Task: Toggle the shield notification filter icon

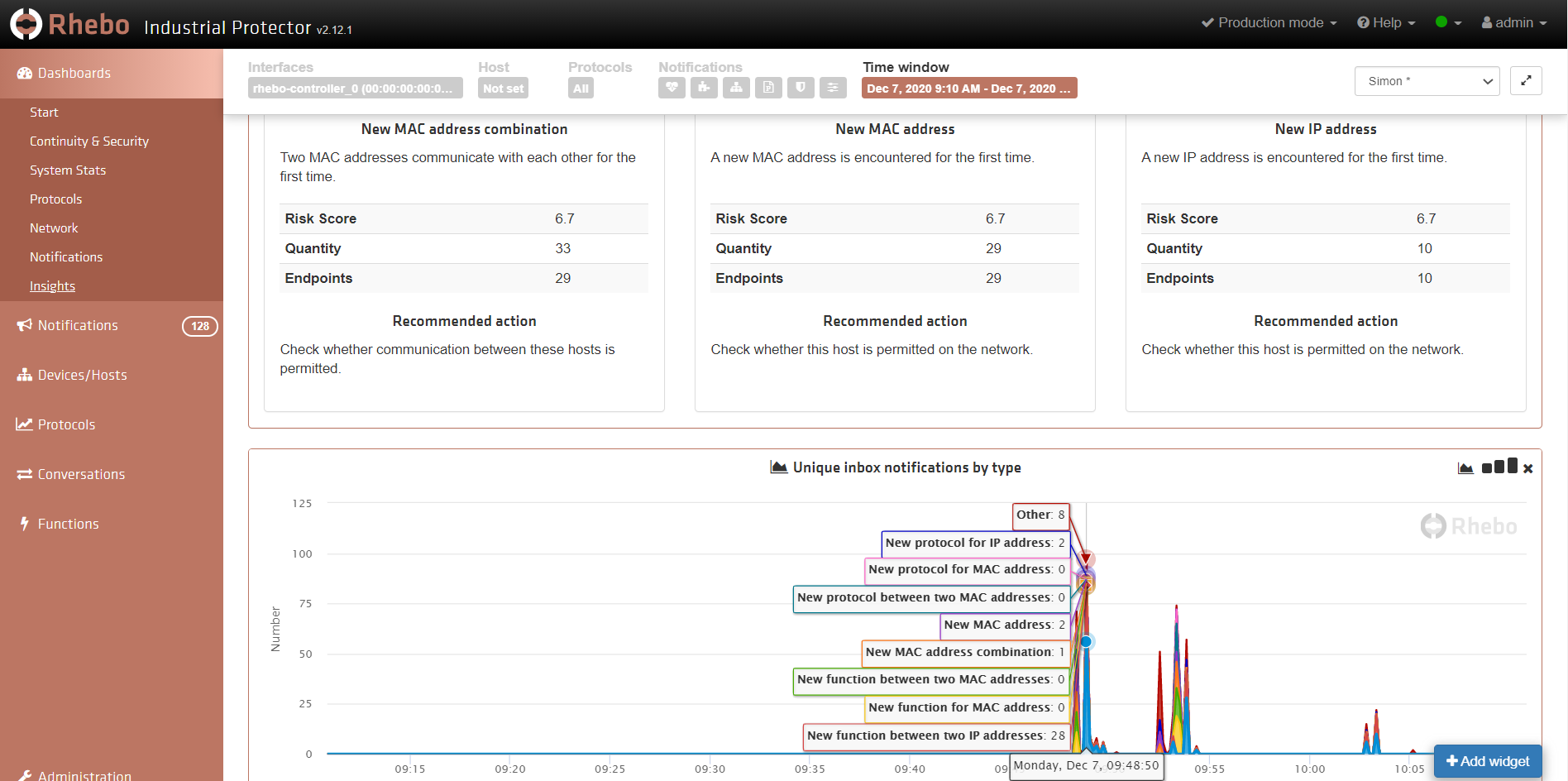Action: [x=801, y=88]
